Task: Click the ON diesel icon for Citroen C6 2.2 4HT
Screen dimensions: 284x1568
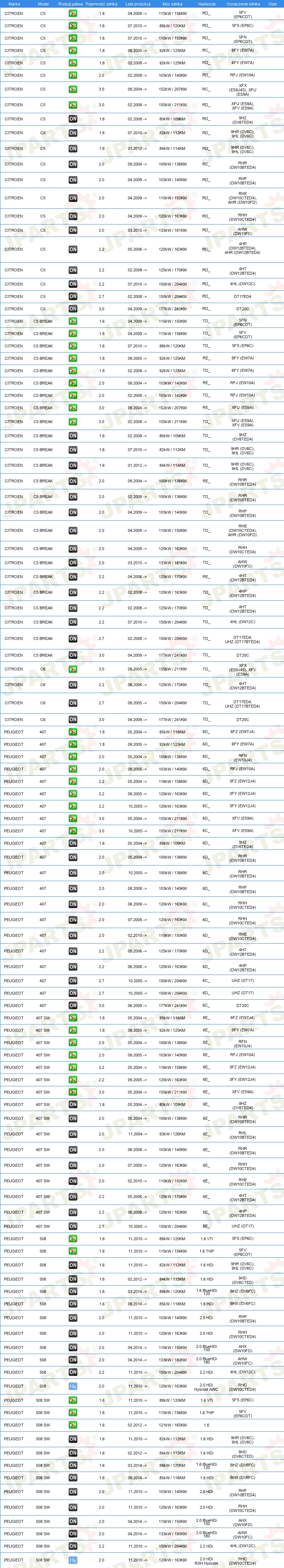Action: click(x=73, y=685)
